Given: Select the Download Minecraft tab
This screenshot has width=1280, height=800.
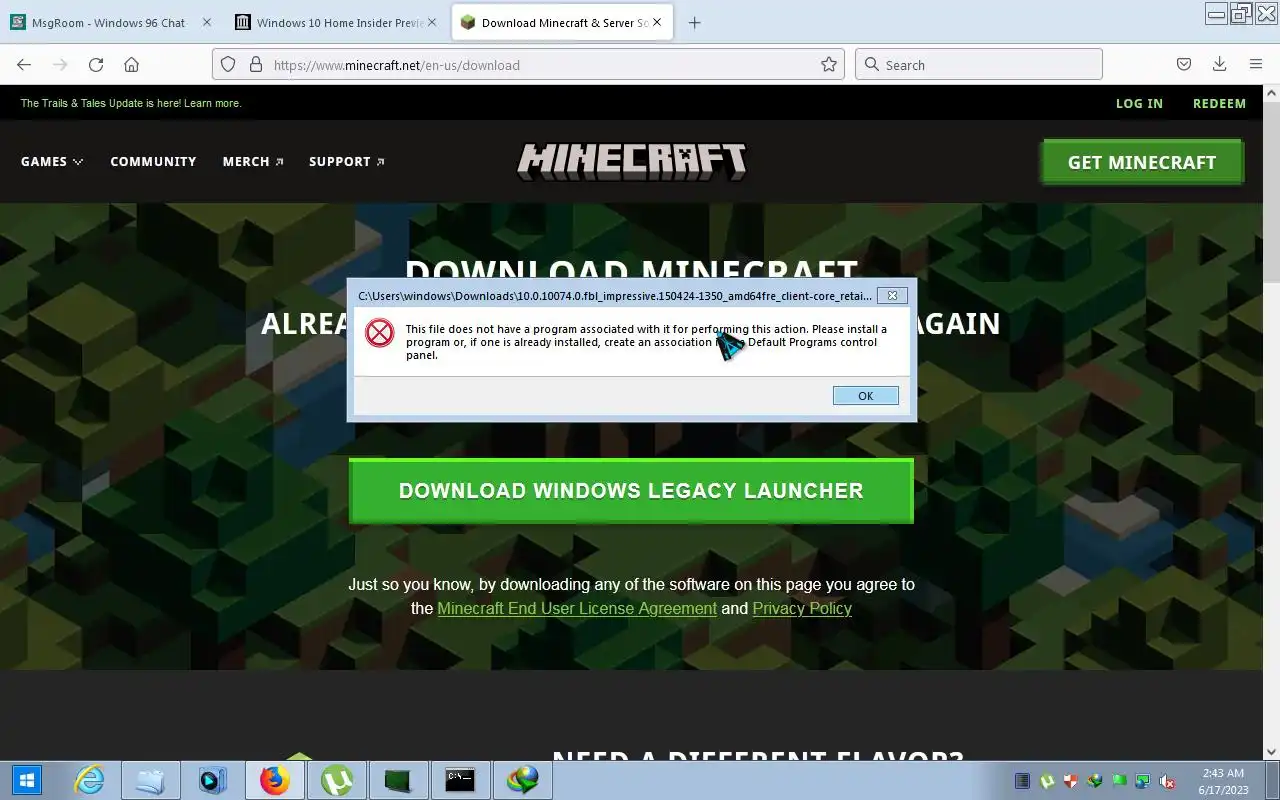Looking at the screenshot, I should click(x=562, y=22).
